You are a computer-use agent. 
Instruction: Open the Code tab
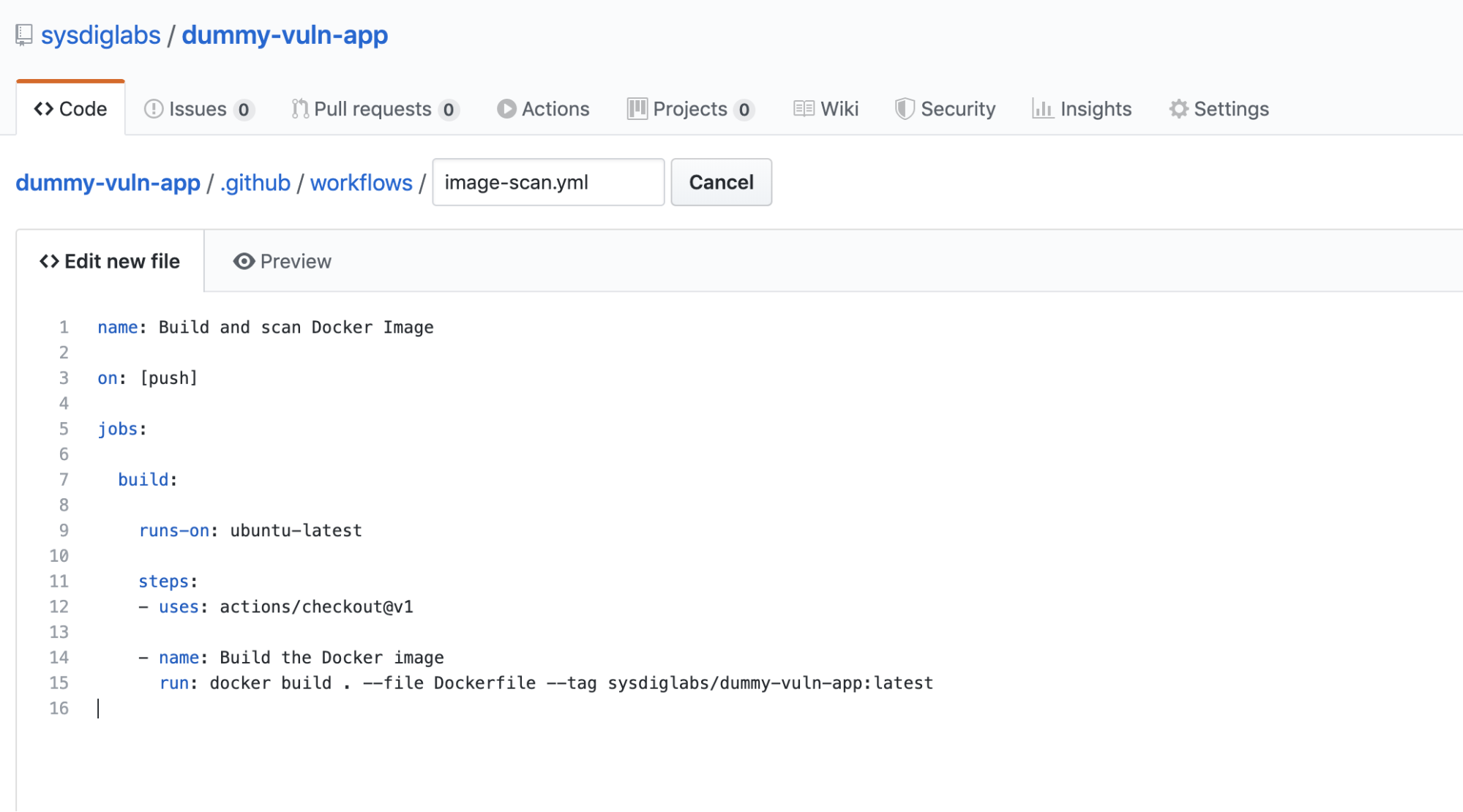[70, 109]
